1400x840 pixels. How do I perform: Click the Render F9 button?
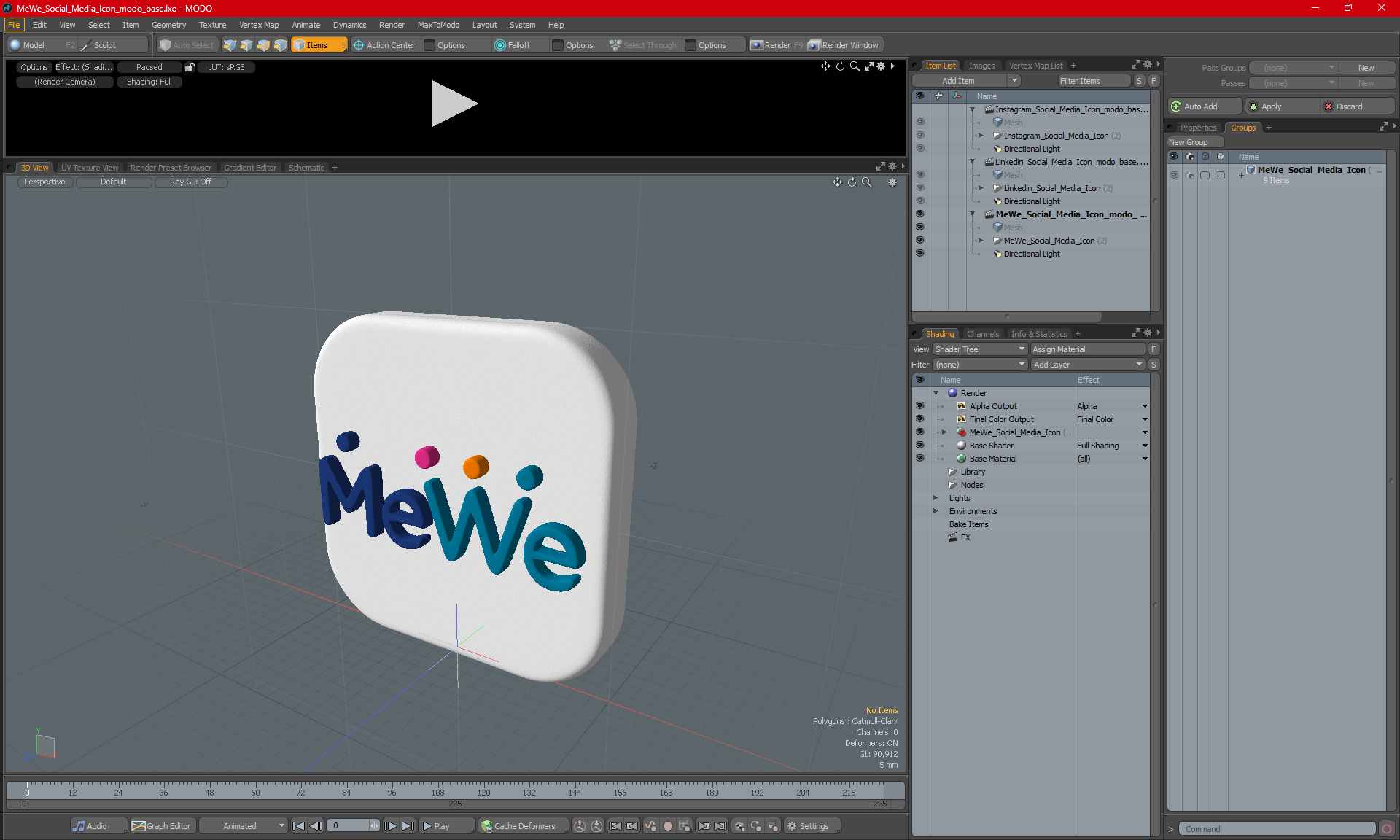[x=777, y=45]
